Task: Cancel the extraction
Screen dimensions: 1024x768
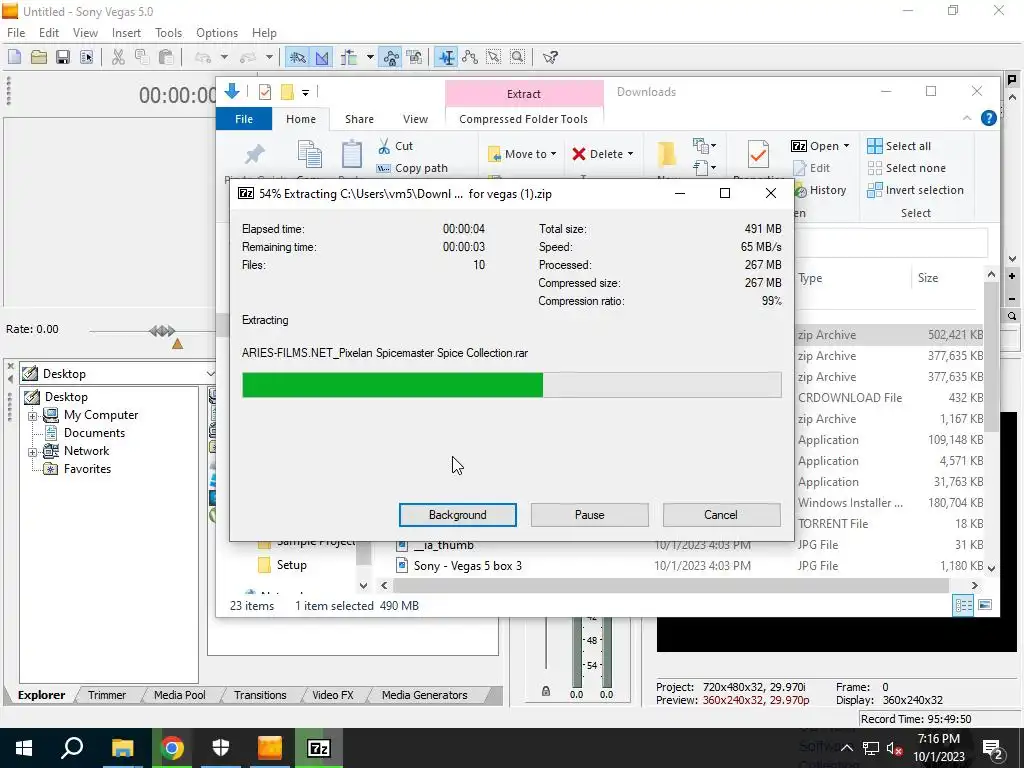Action: click(x=721, y=515)
